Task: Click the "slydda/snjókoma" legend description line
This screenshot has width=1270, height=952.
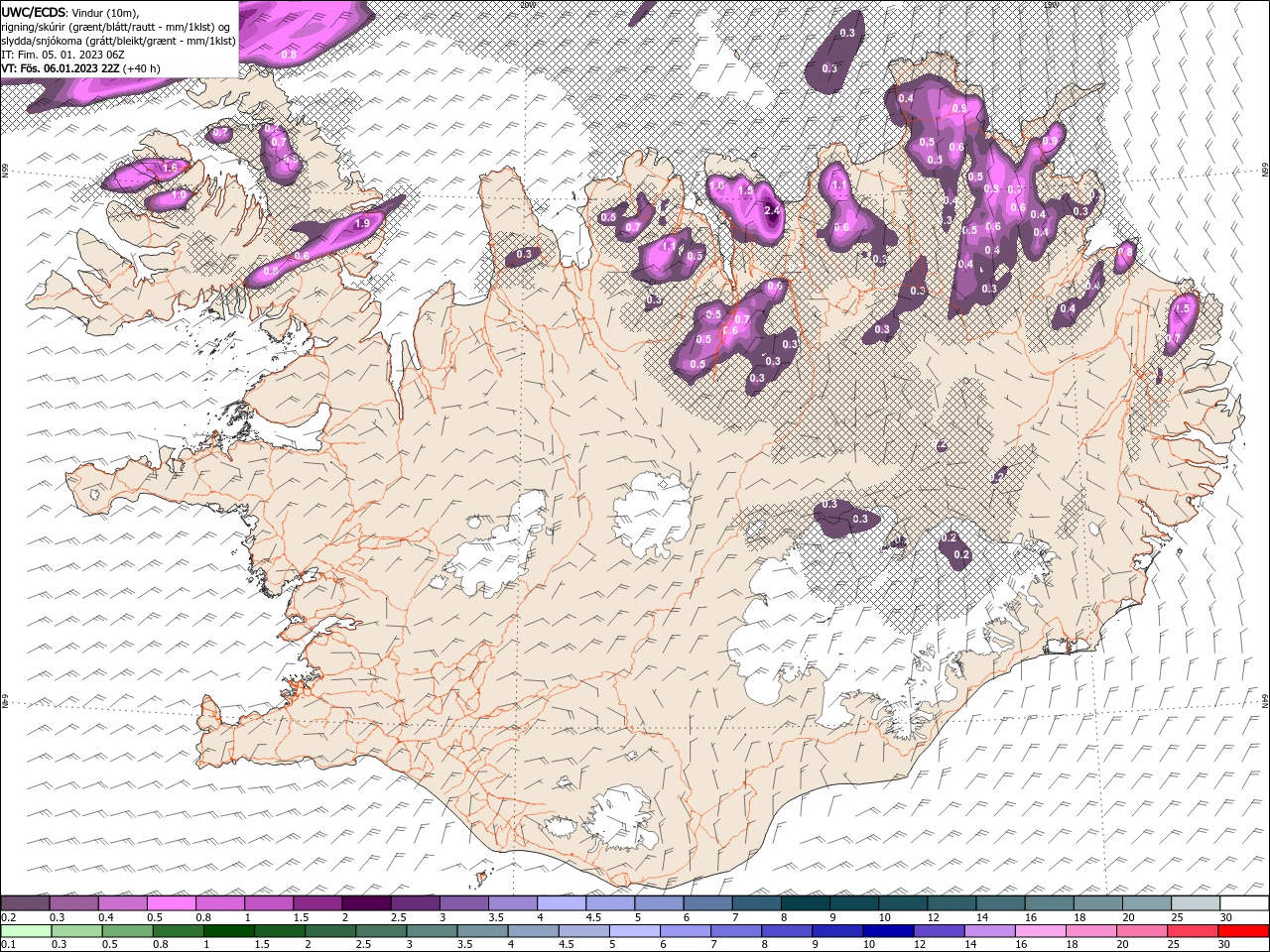Action: coord(119,41)
